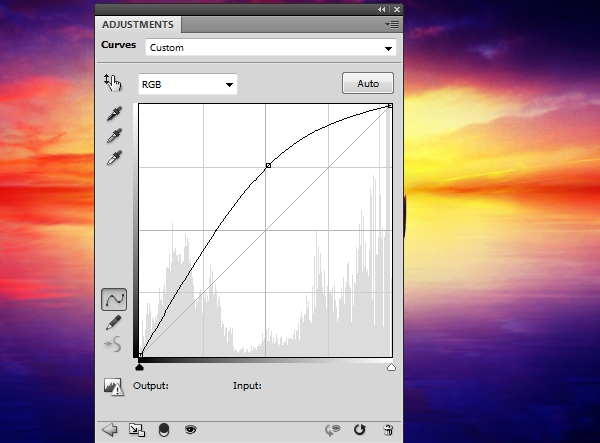The height and width of the screenshot is (443, 600).
Task: Open the Curves preset dropdown showing Custom
Action: 271,48
